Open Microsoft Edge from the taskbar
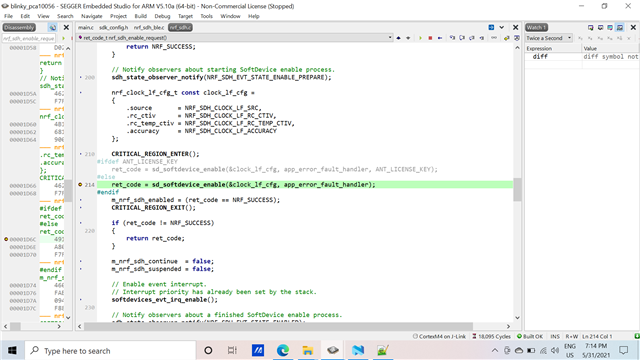Screen dimensions: 640x360 pos(283,350)
